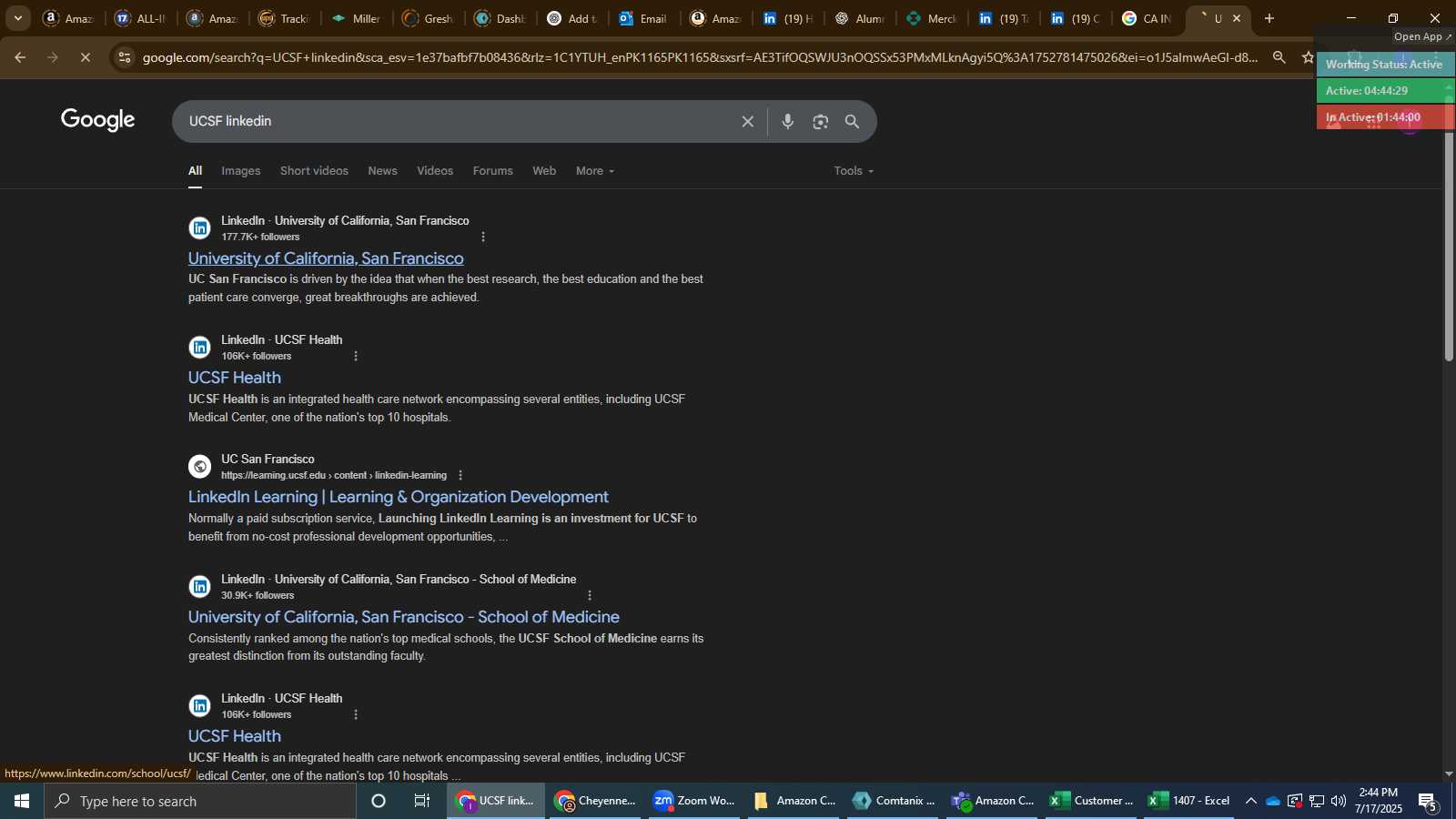Screen dimensions: 1456x819
Task: Open Customer Excel workbook from taskbar
Action: click(x=1092, y=801)
